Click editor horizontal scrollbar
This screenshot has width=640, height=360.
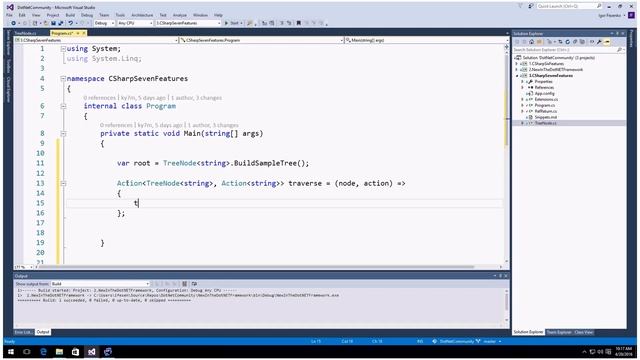tap(256, 267)
